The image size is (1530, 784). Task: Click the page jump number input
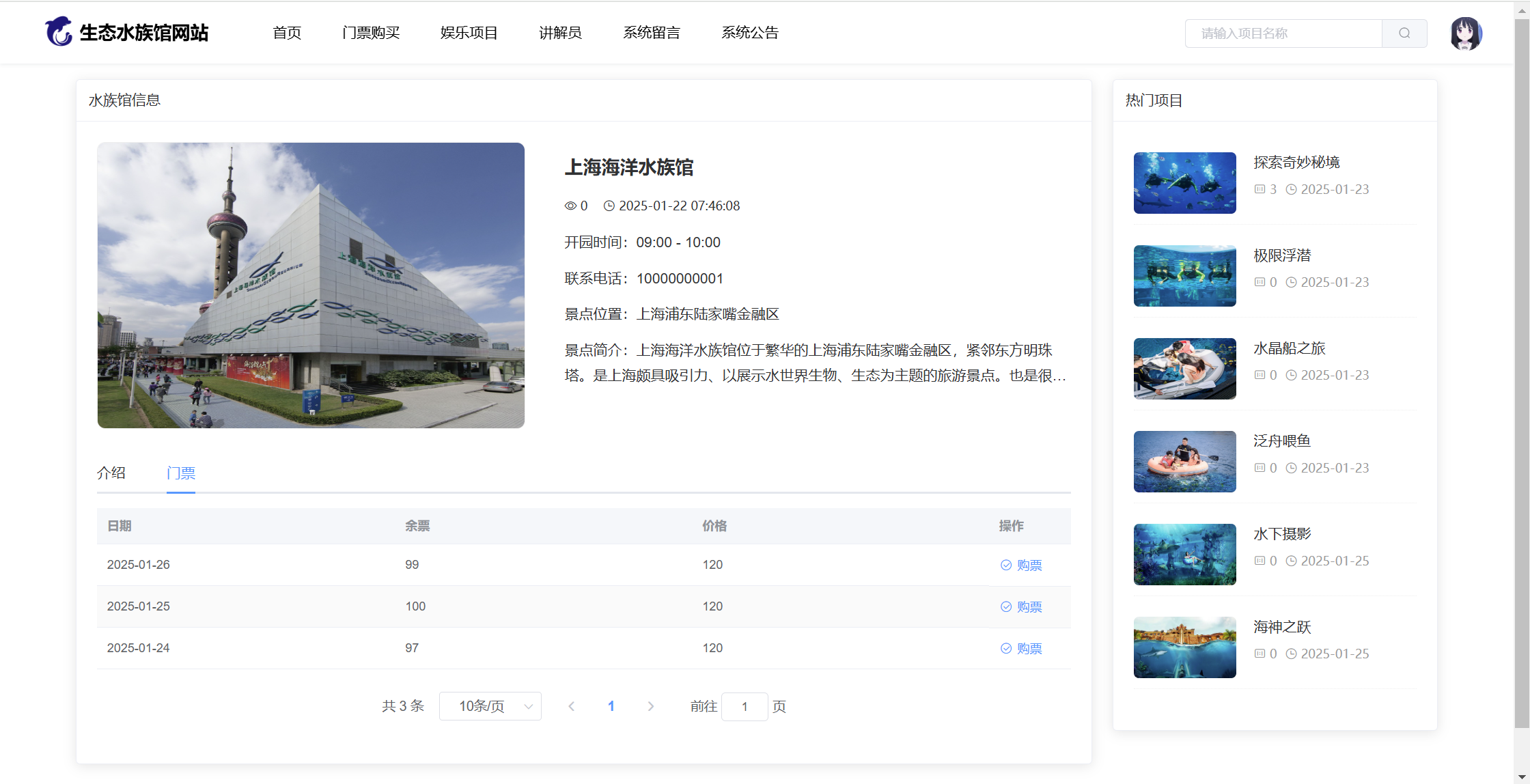tap(745, 706)
